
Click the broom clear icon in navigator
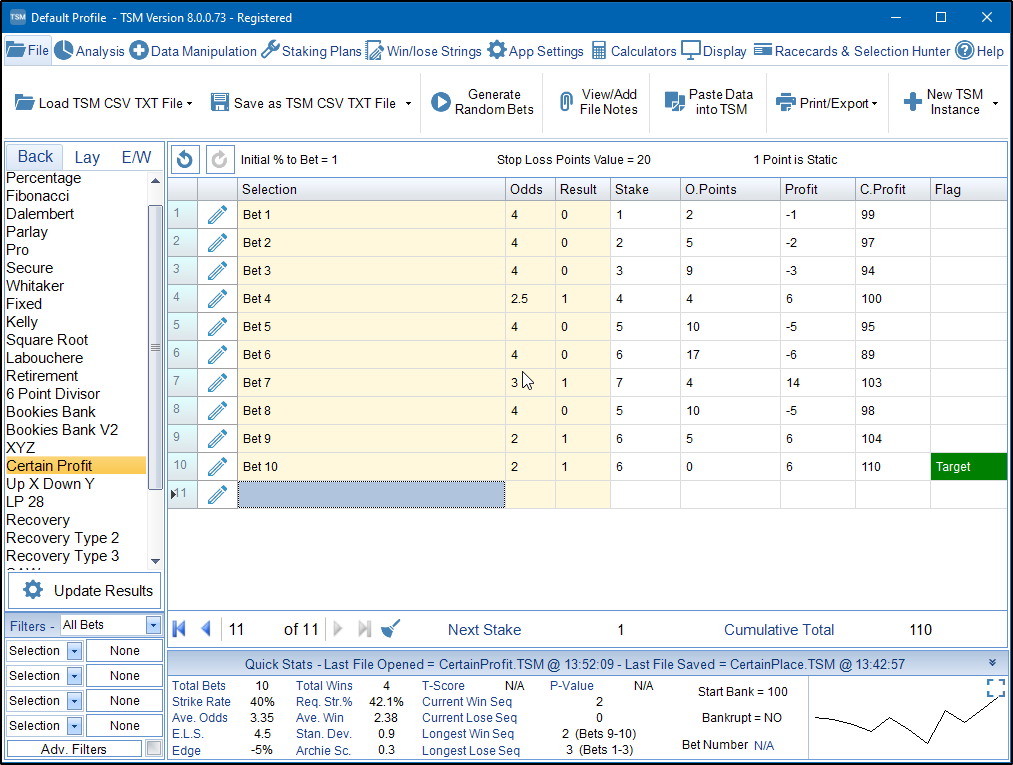391,629
